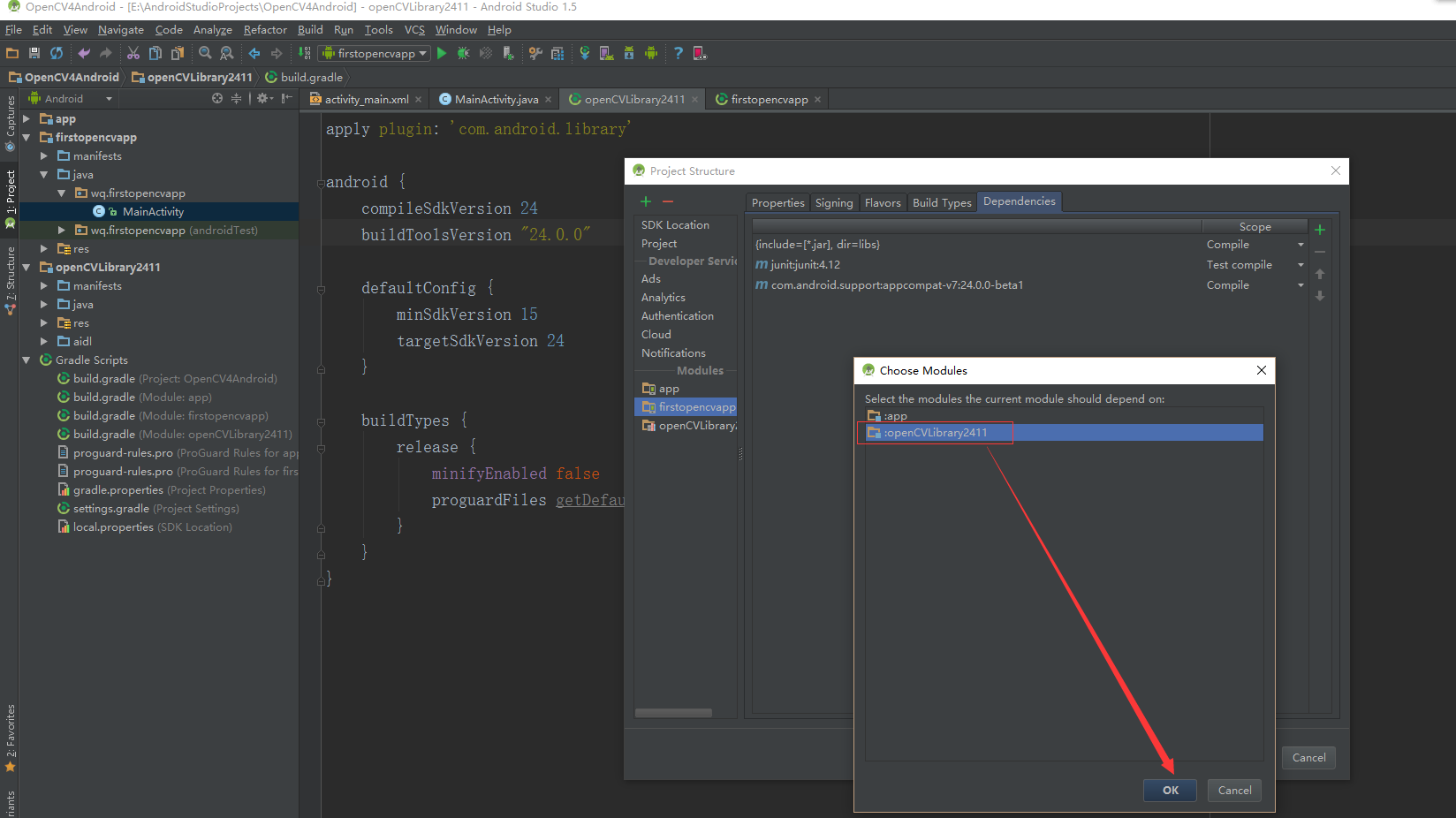The width and height of the screenshot is (1456, 818).
Task: Open the SDK Manager icon
Action: 629,53
